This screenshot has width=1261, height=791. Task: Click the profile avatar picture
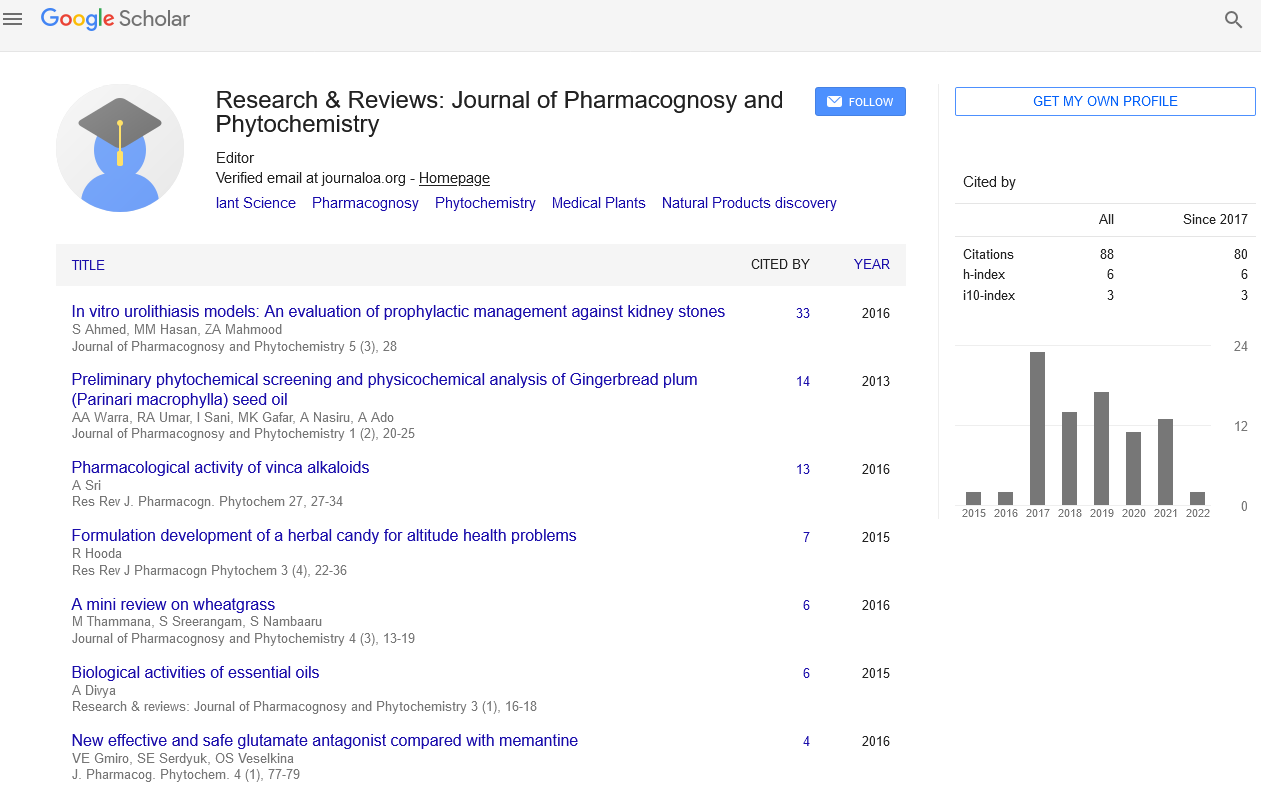[x=120, y=148]
